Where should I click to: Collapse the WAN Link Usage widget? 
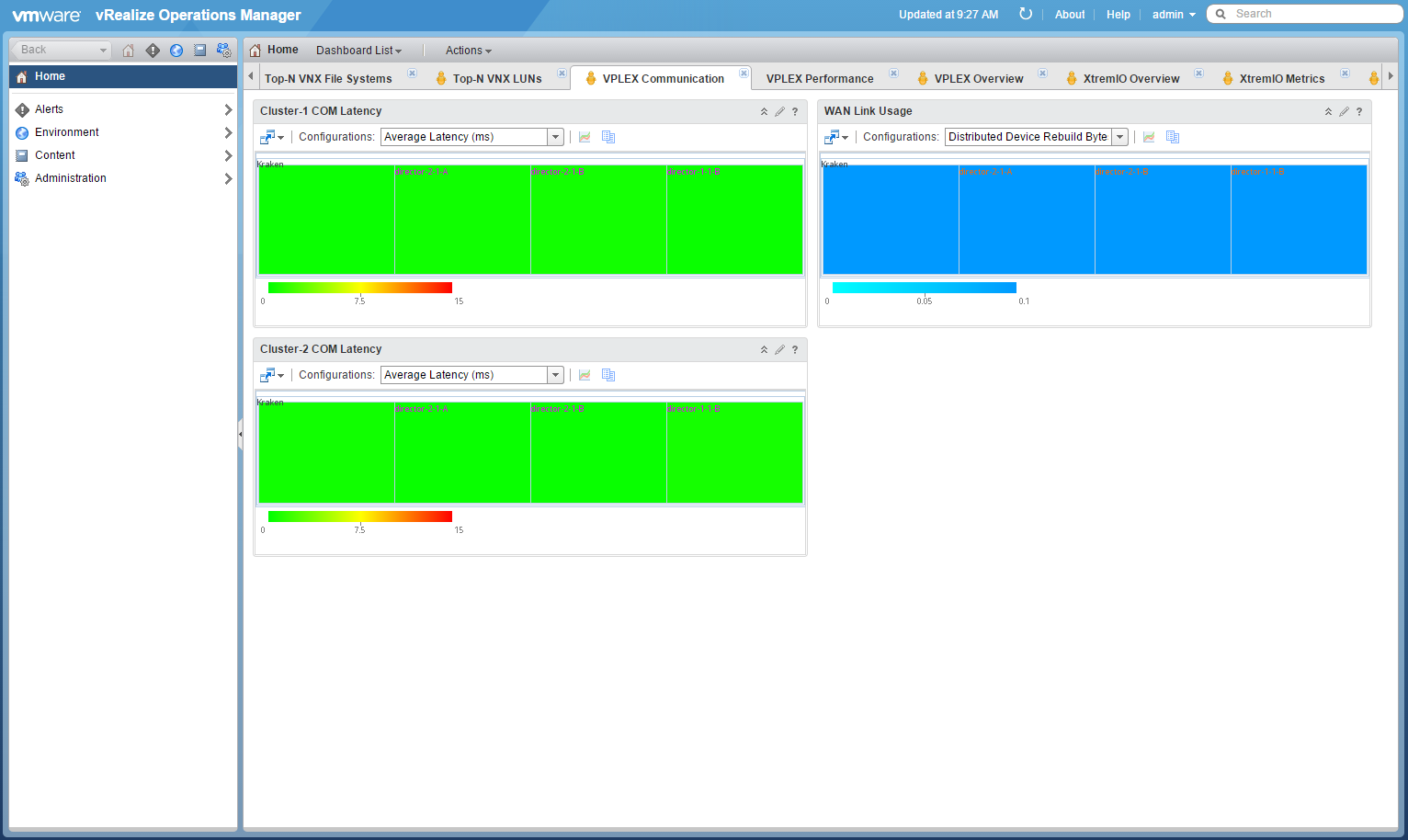tap(1328, 111)
